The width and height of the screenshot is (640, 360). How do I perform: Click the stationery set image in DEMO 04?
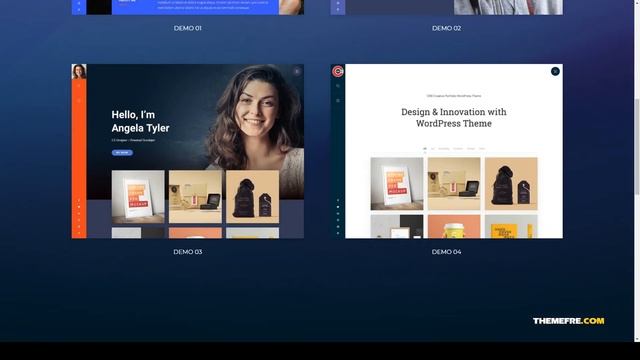[x=454, y=184]
